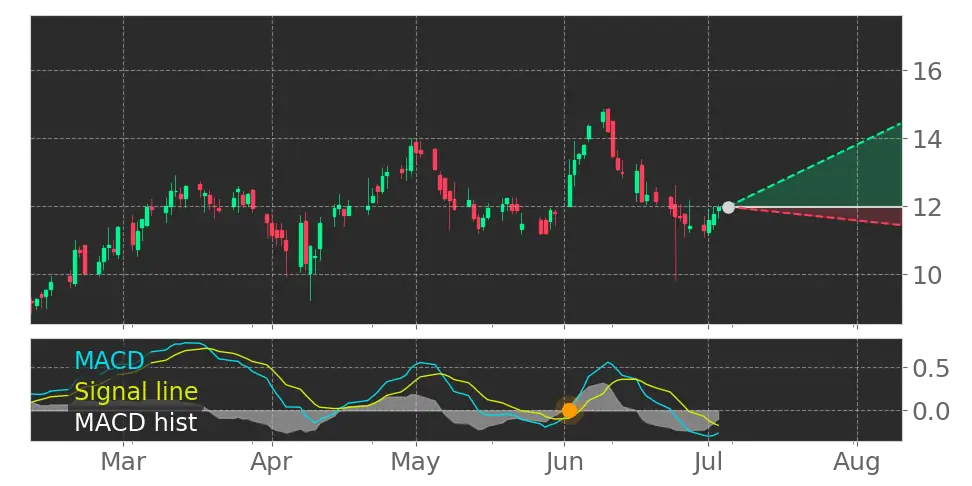Click the 10 price axis label

click(x=927, y=275)
